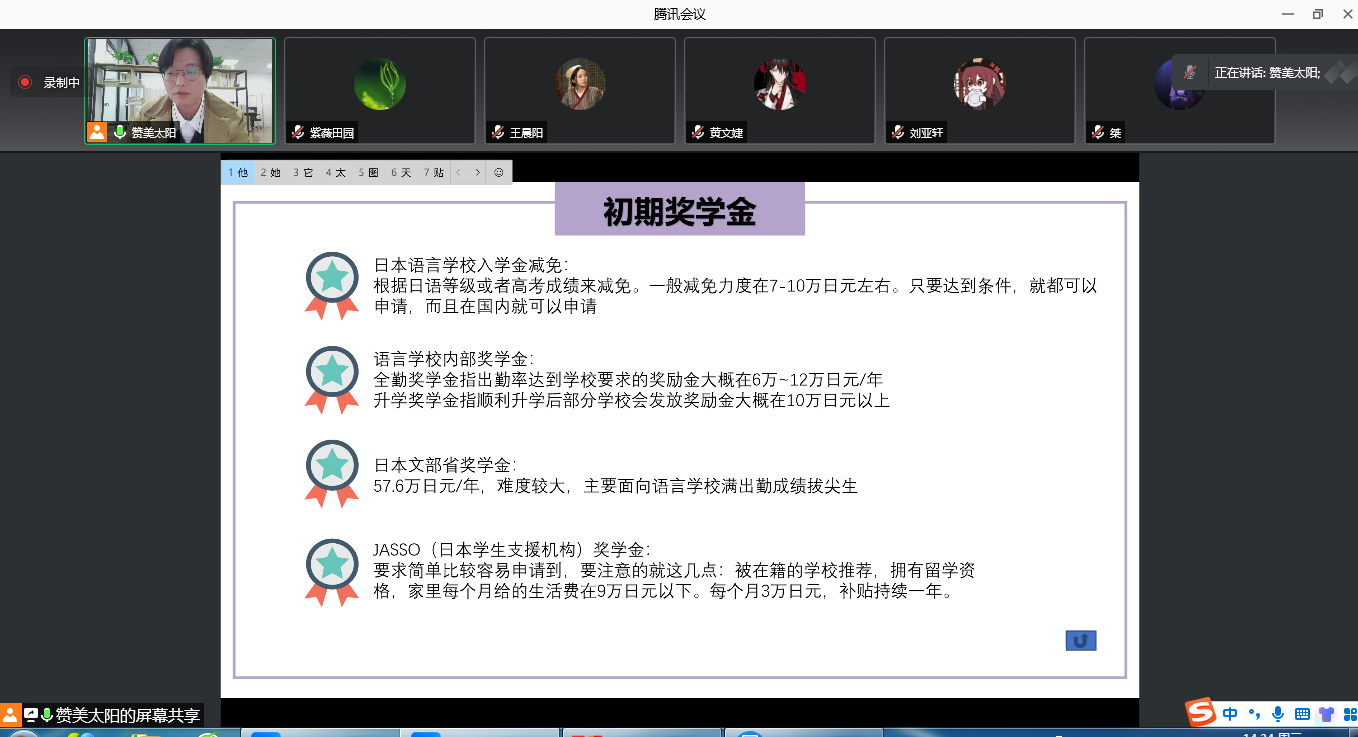Select 赞美太阳's video thumbnail
This screenshot has width=1358, height=737.
[x=180, y=90]
